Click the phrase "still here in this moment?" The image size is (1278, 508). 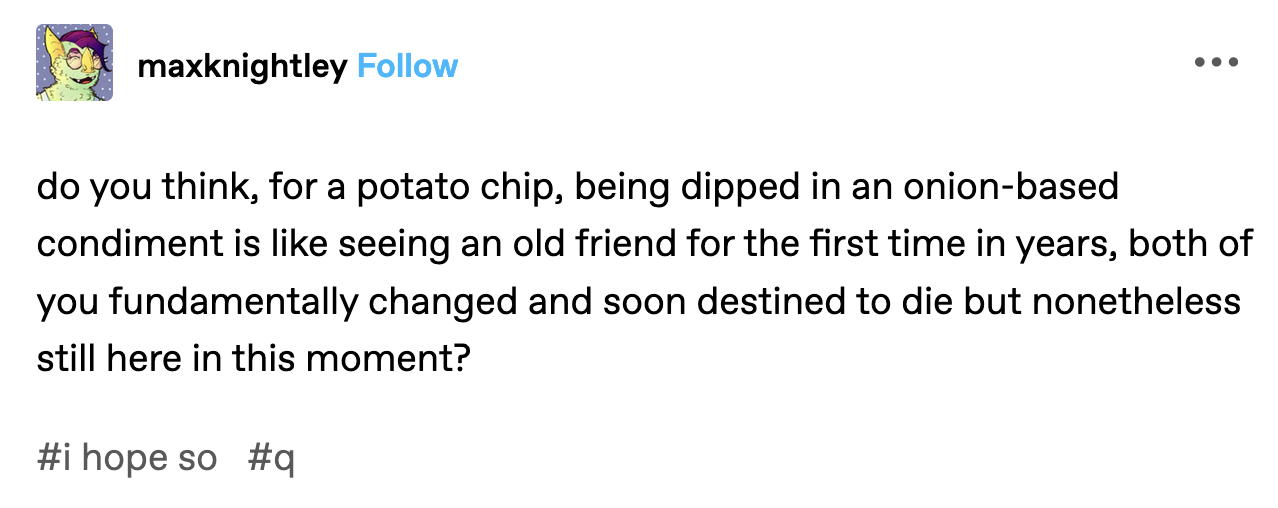coord(254,358)
